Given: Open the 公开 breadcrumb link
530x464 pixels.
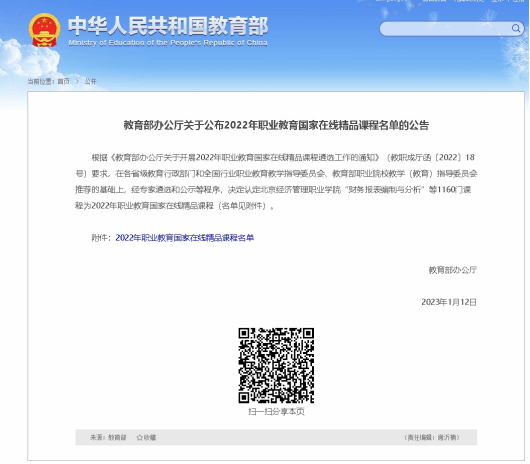Looking at the screenshot, I should click(x=91, y=81).
